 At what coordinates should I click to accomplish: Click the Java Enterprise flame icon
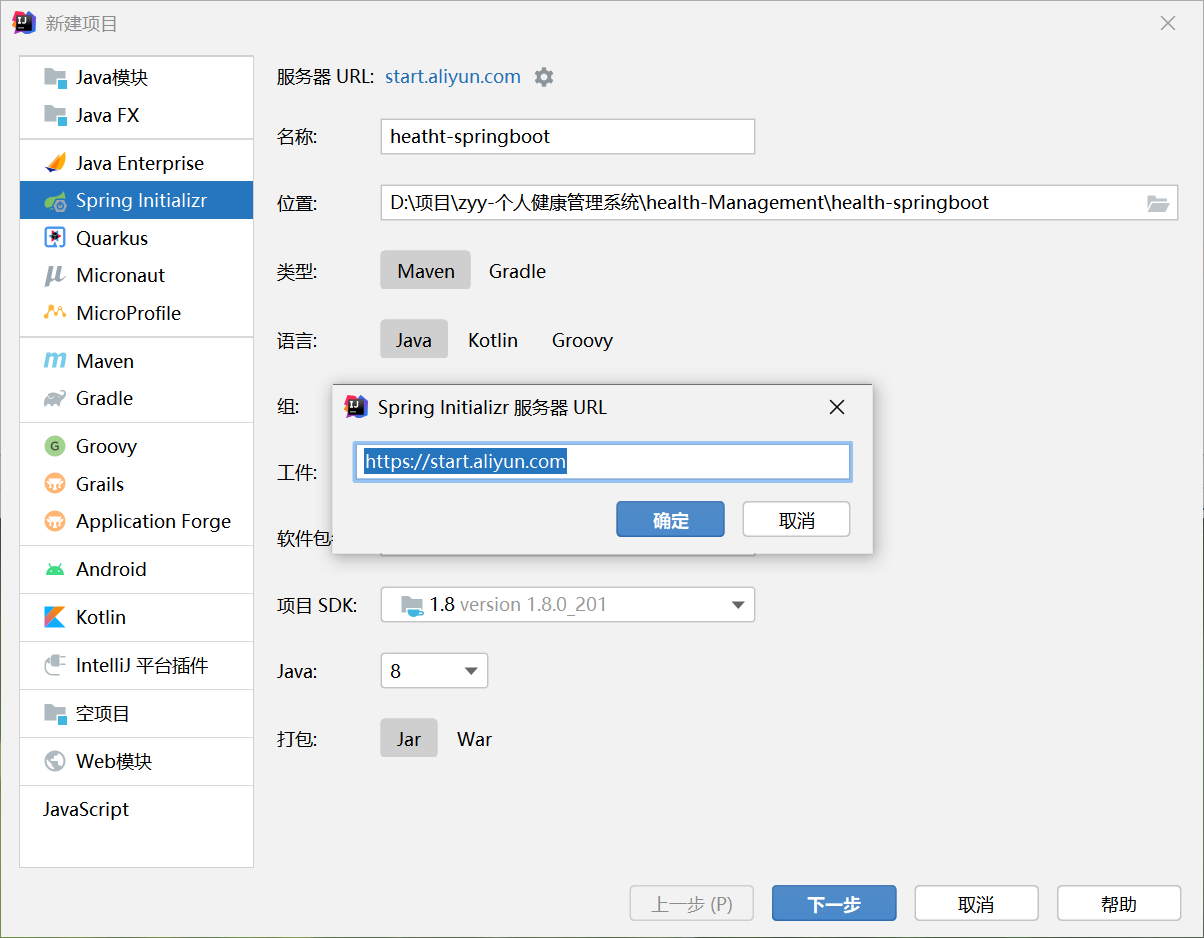(x=55, y=163)
